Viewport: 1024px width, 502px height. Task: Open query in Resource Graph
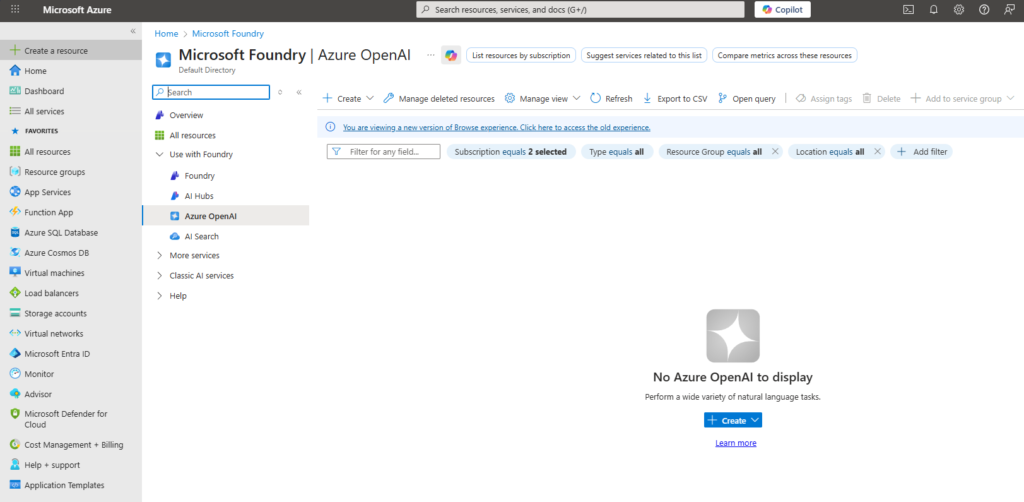746,99
